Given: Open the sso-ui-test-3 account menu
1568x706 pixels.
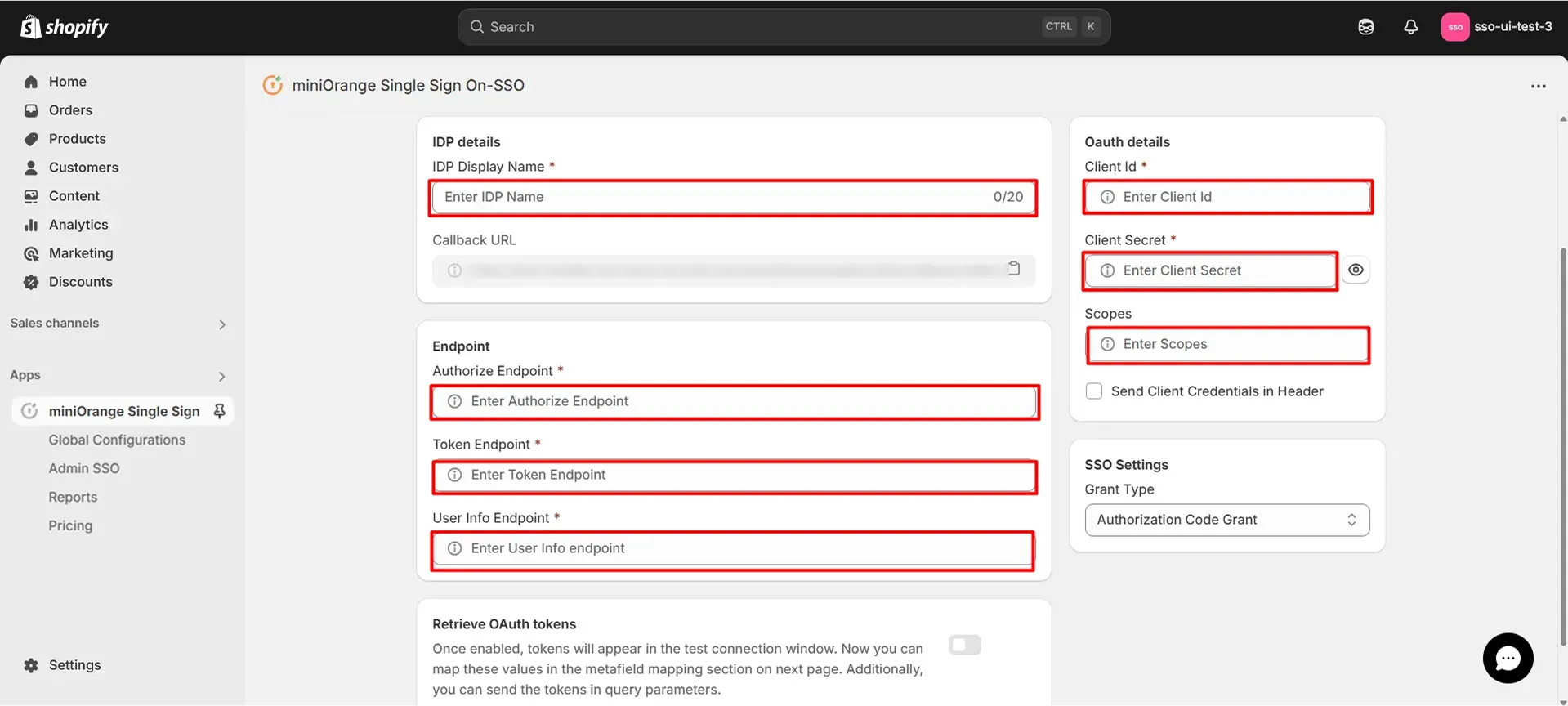Looking at the screenshot, I should pos(1497,27).
